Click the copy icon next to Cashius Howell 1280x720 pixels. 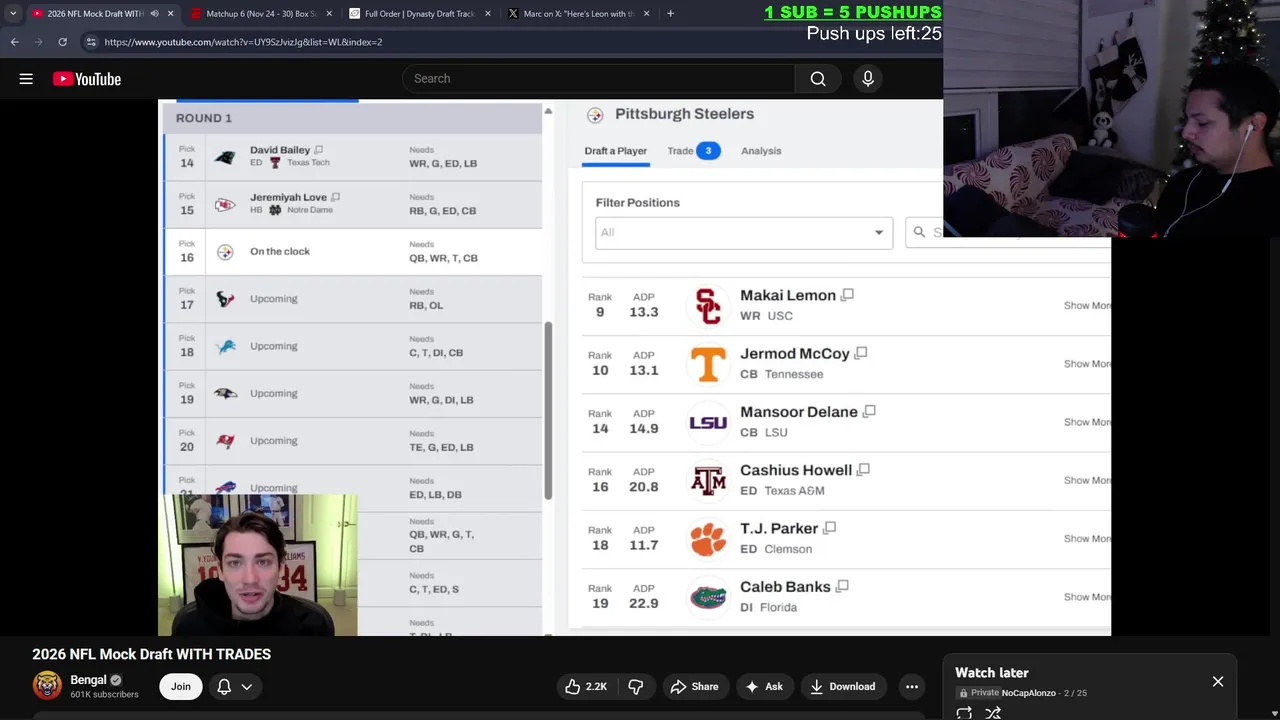coord(863,469)
